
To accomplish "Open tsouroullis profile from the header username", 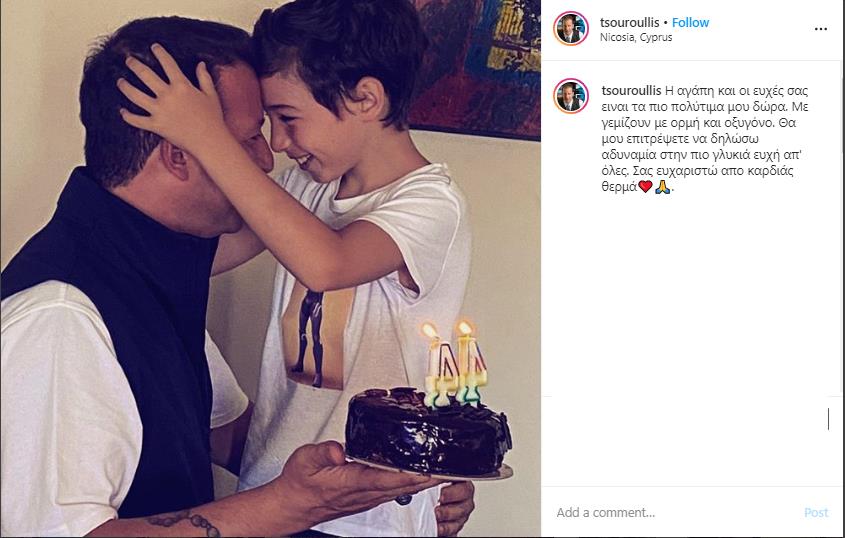I will 629,23.
